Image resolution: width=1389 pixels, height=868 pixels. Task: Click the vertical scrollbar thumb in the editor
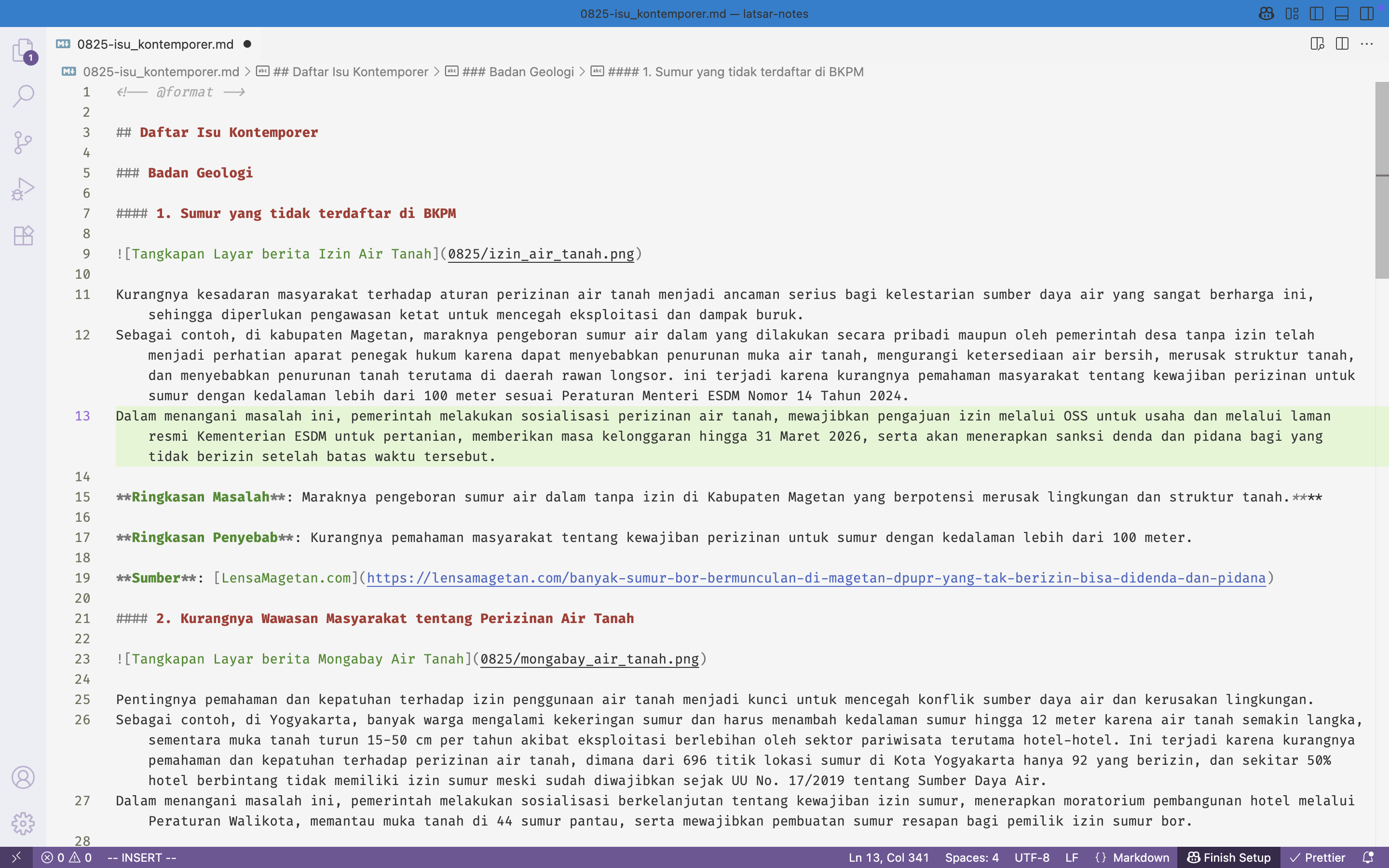[x=1382, y=178]
